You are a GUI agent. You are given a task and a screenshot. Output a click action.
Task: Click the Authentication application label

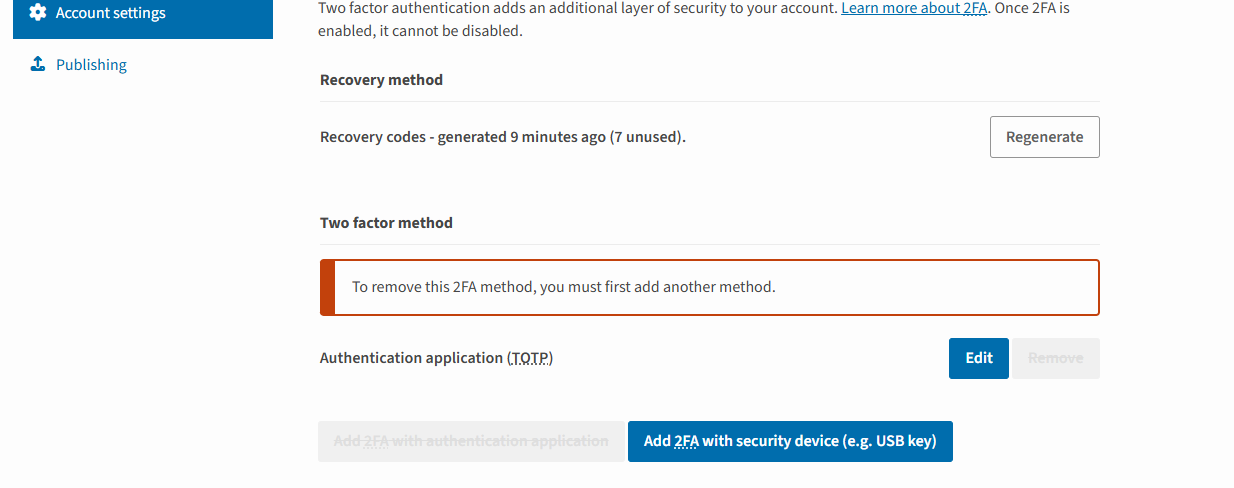(436, 358)
